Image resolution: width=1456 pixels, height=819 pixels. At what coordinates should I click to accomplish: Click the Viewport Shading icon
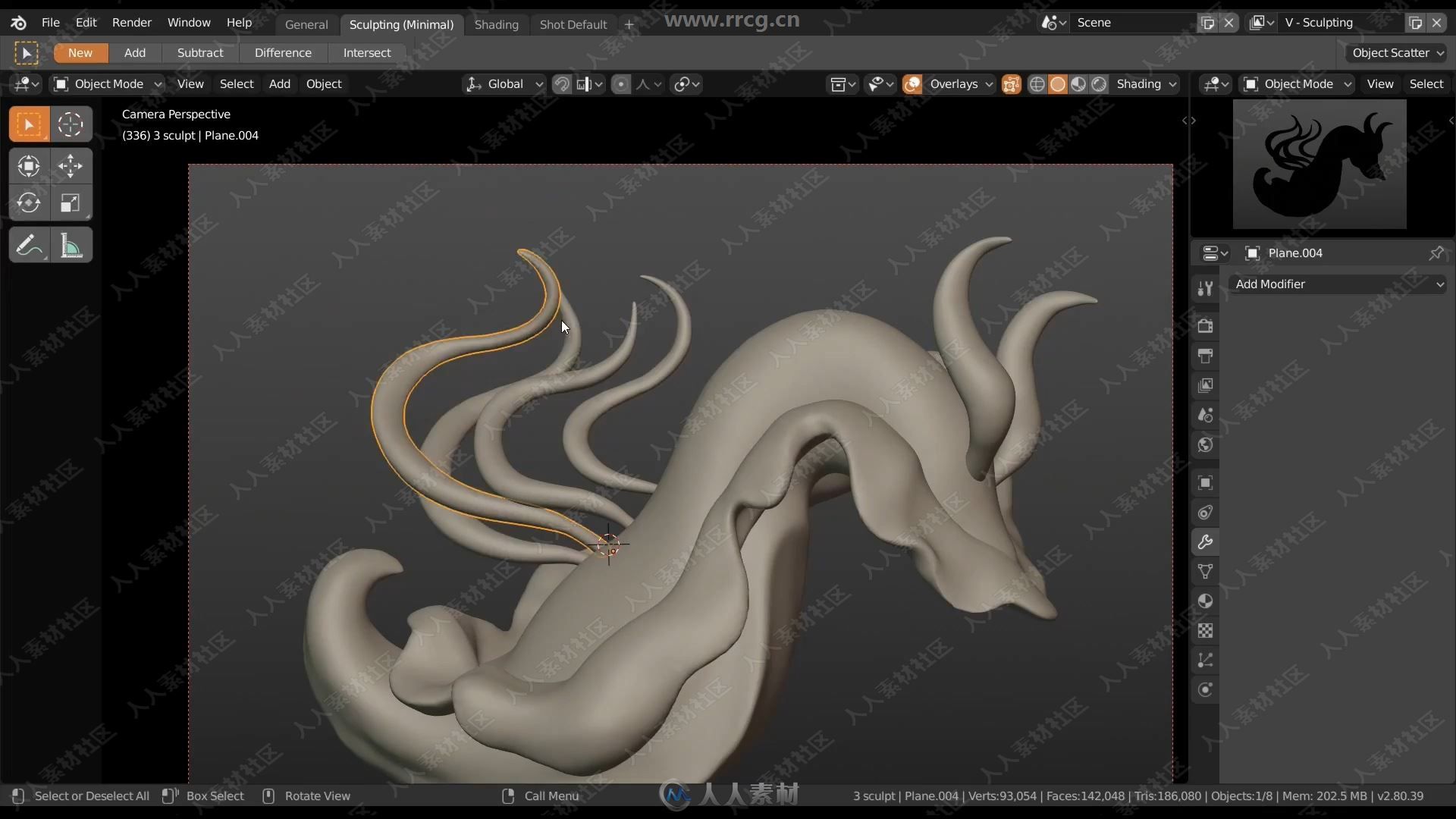point(1057,83)
